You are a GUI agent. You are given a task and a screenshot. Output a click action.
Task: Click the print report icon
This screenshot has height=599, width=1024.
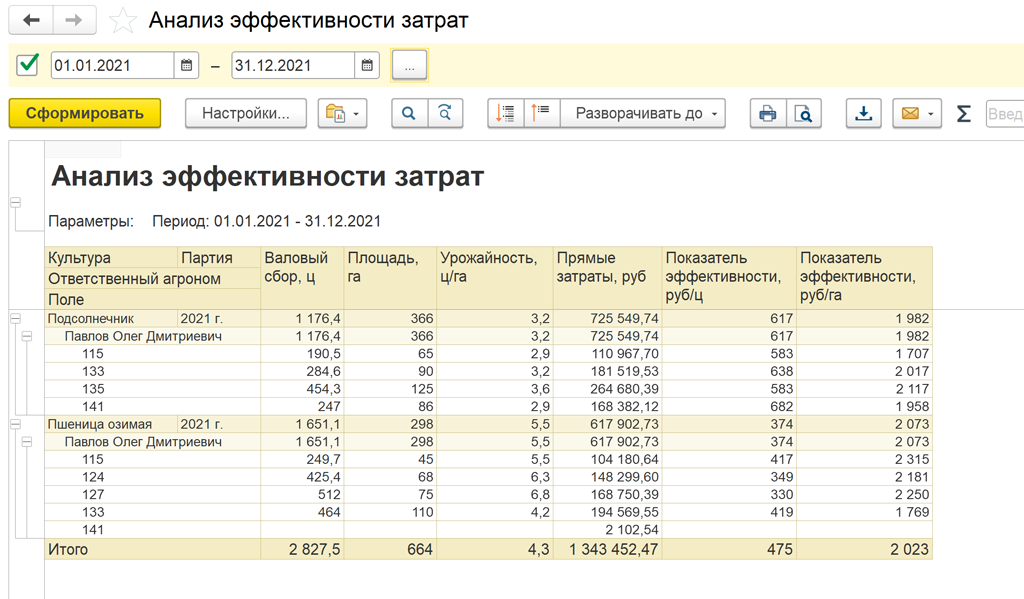pos(767,114)
